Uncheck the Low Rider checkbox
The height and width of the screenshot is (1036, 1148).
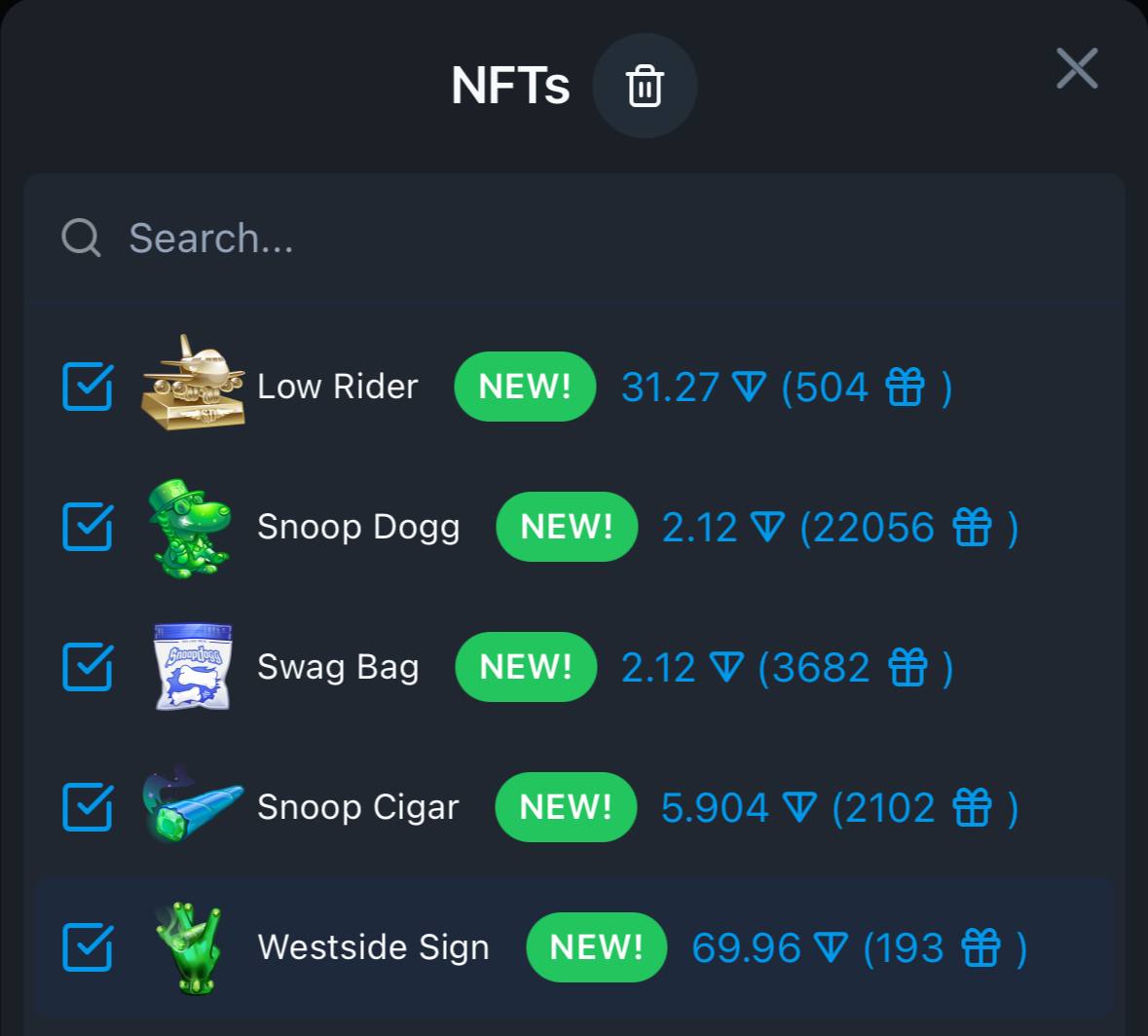click(87, 387)
